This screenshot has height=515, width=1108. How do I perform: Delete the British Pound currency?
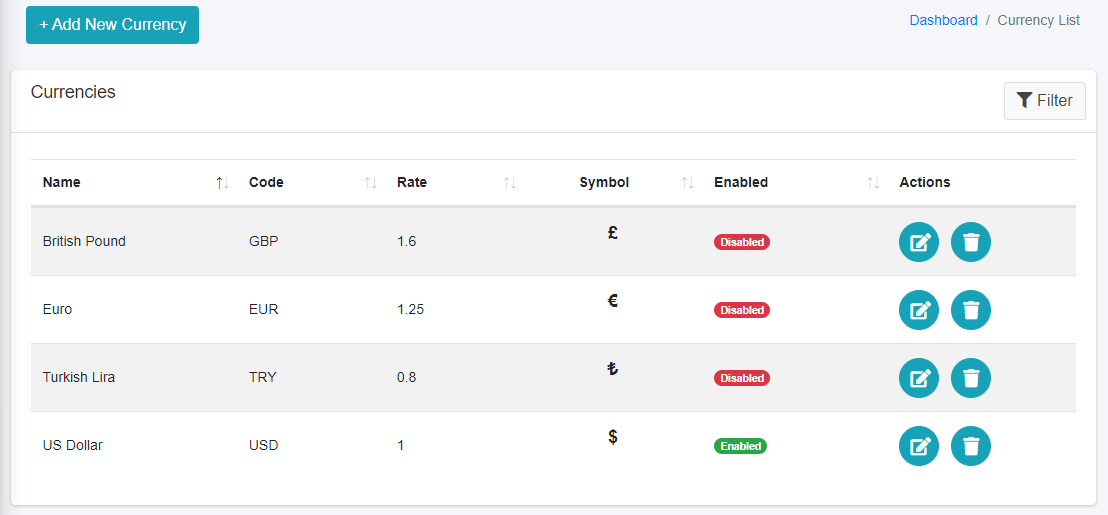click(x=970, y=242)
